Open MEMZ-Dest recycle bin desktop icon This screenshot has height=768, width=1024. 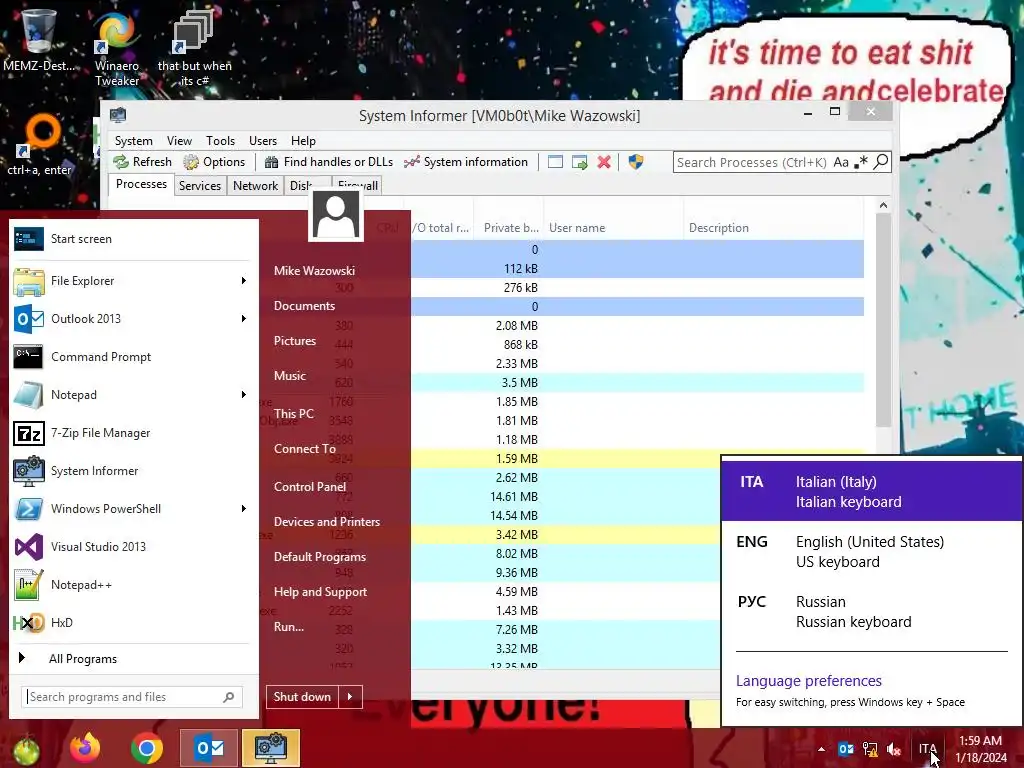[39, 40]
